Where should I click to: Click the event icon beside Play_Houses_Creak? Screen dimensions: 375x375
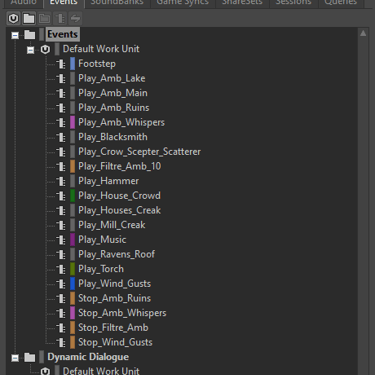click(x=61, y=210)
